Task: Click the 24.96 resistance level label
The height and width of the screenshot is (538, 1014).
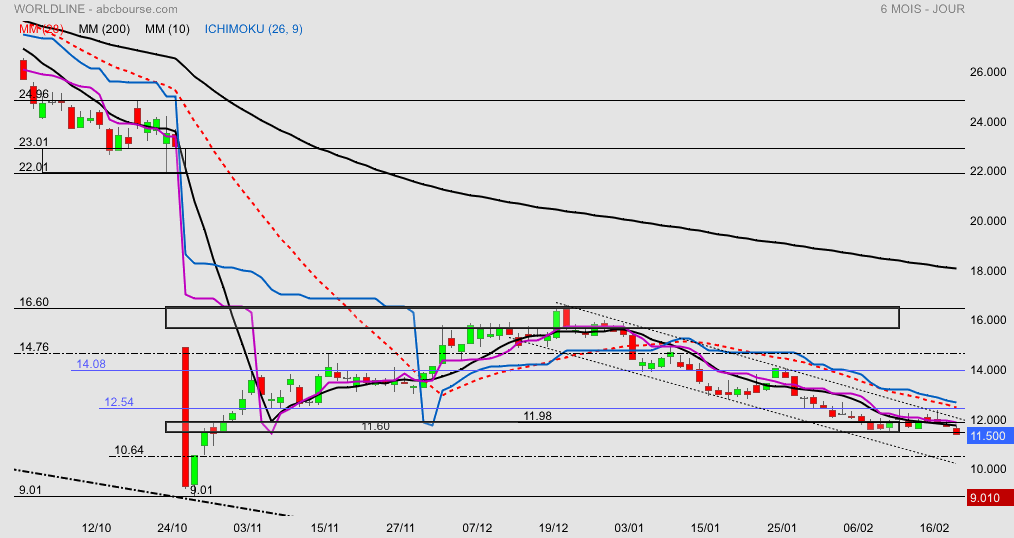Action: coord(34,94)
